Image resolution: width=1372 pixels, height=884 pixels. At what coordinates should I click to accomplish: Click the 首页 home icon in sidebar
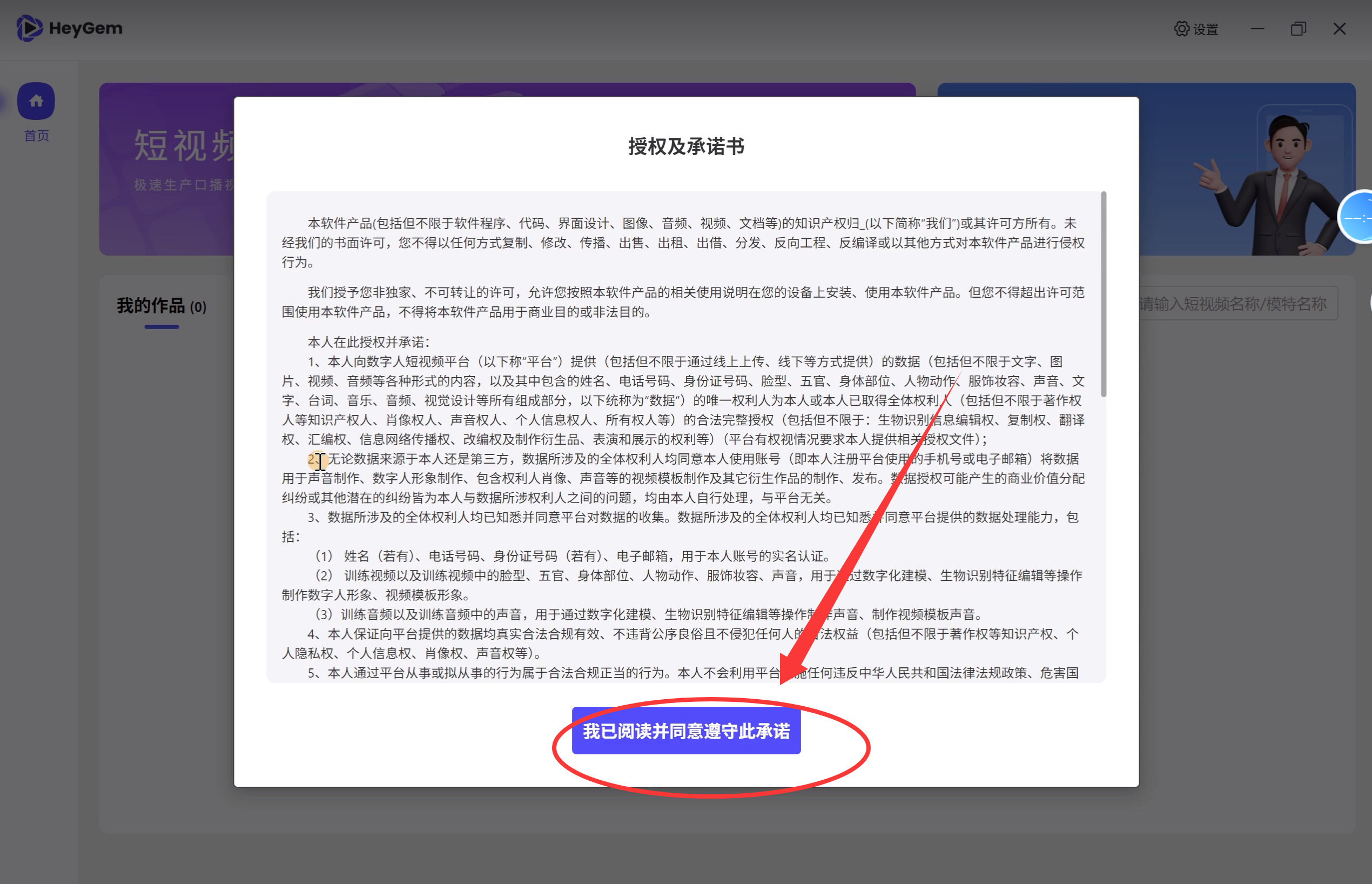[x=36, y=101]
